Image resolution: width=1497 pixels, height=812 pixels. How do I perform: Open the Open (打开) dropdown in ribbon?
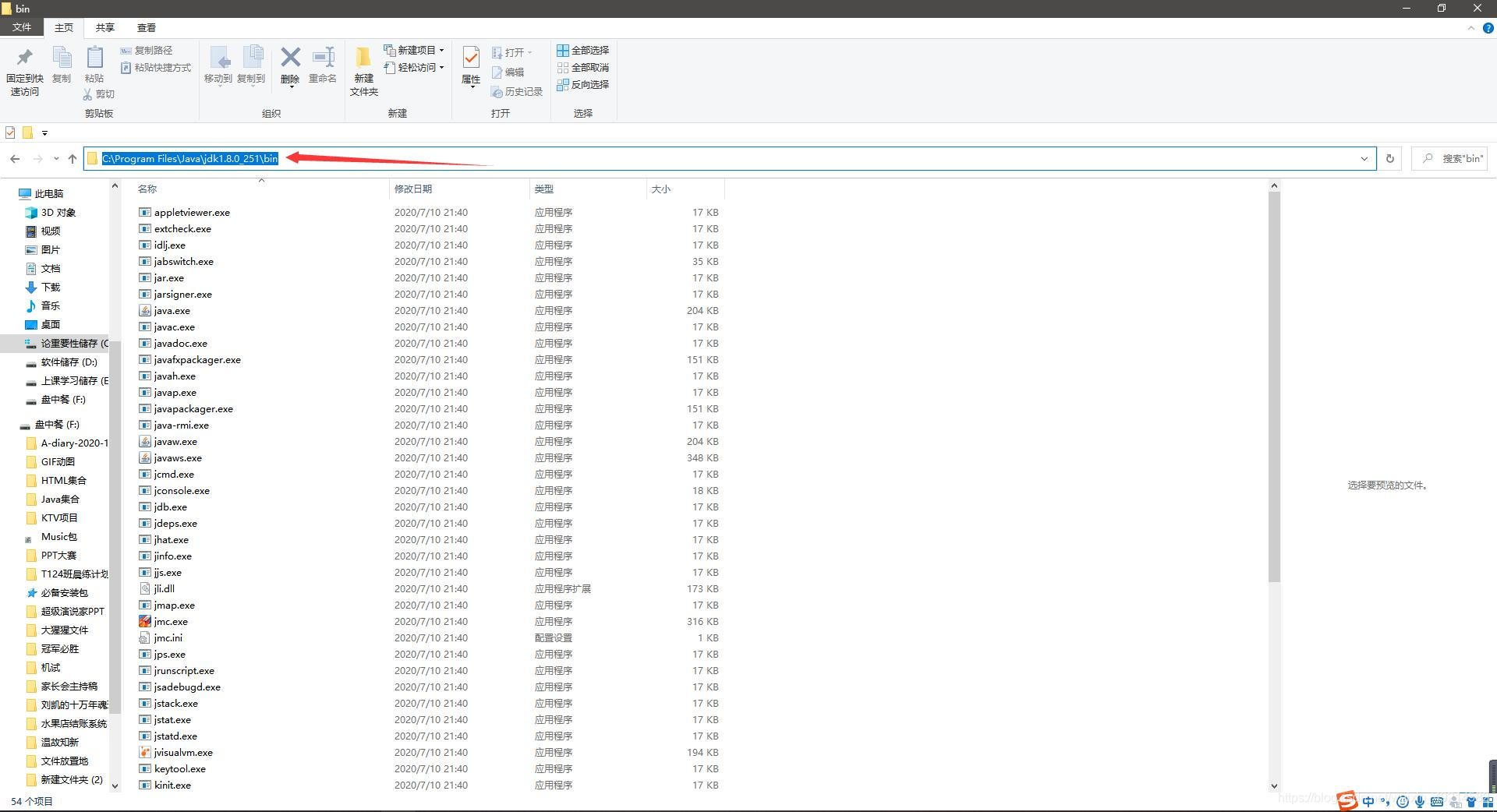pyautogui.click(x=512, y=53)
